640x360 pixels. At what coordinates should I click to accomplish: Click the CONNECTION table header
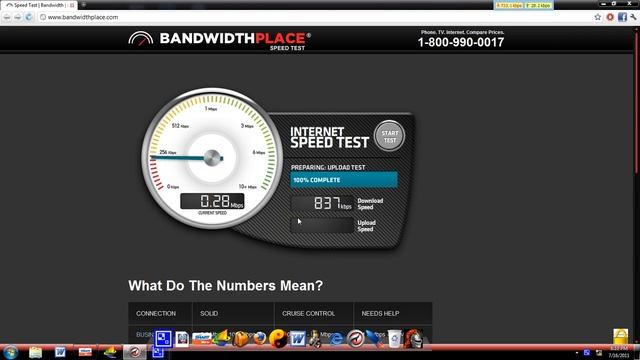coord(156,313)
